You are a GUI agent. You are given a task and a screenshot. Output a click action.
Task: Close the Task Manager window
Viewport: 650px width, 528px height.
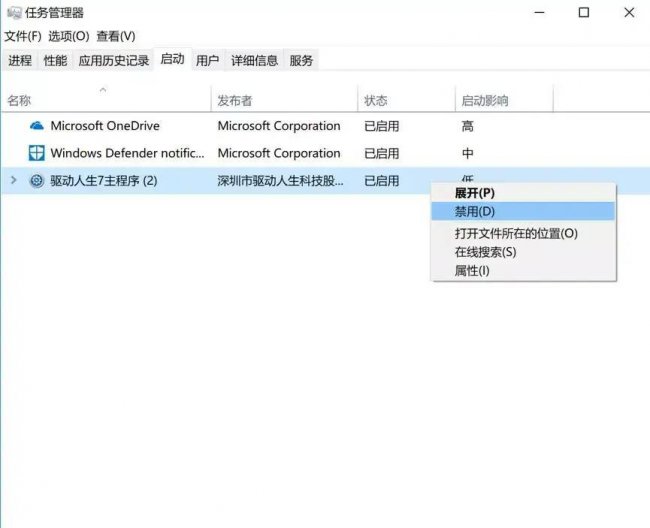pyautogui.click(x=629, y=12)
